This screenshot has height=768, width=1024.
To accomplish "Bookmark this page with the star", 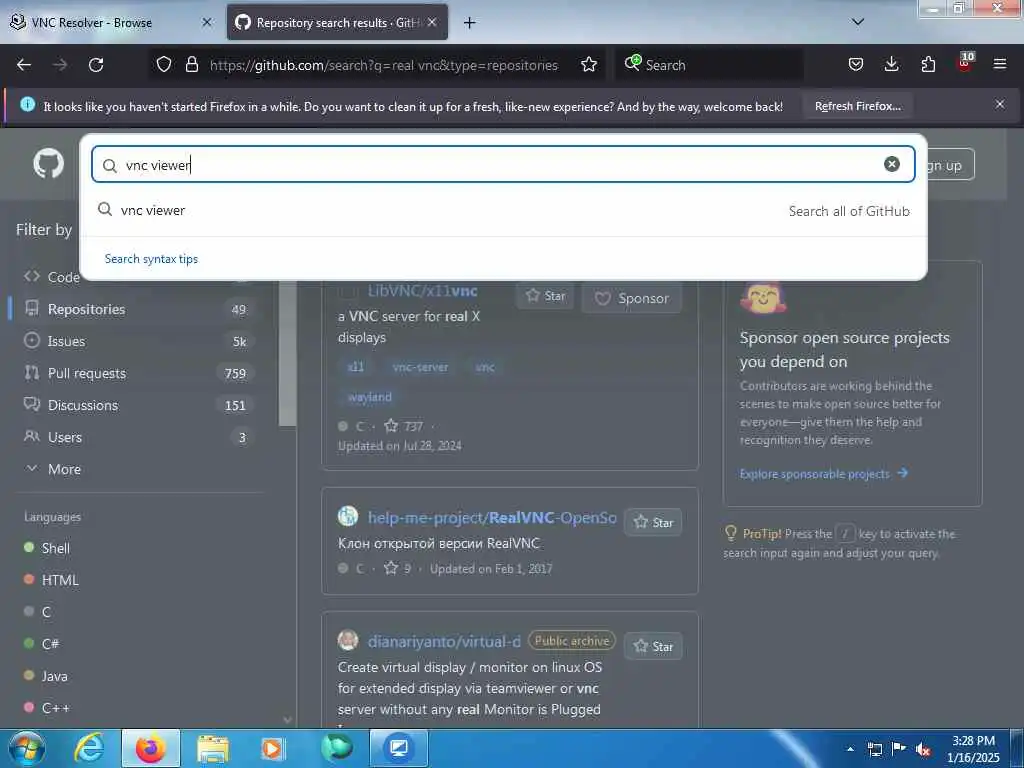I will point(589,64).
